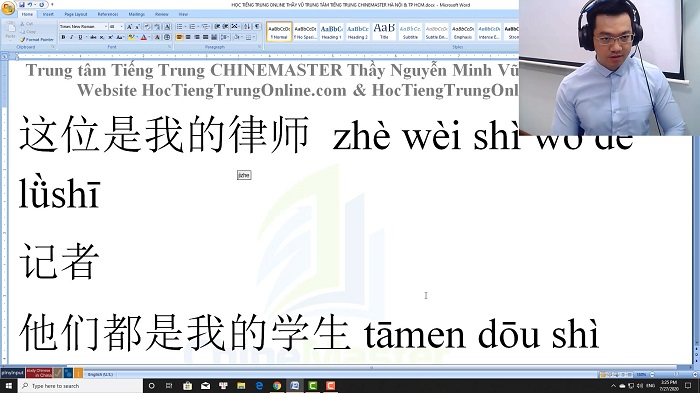Open the Mailings ribbon tab
700x393 pixels.
(137, 14)
